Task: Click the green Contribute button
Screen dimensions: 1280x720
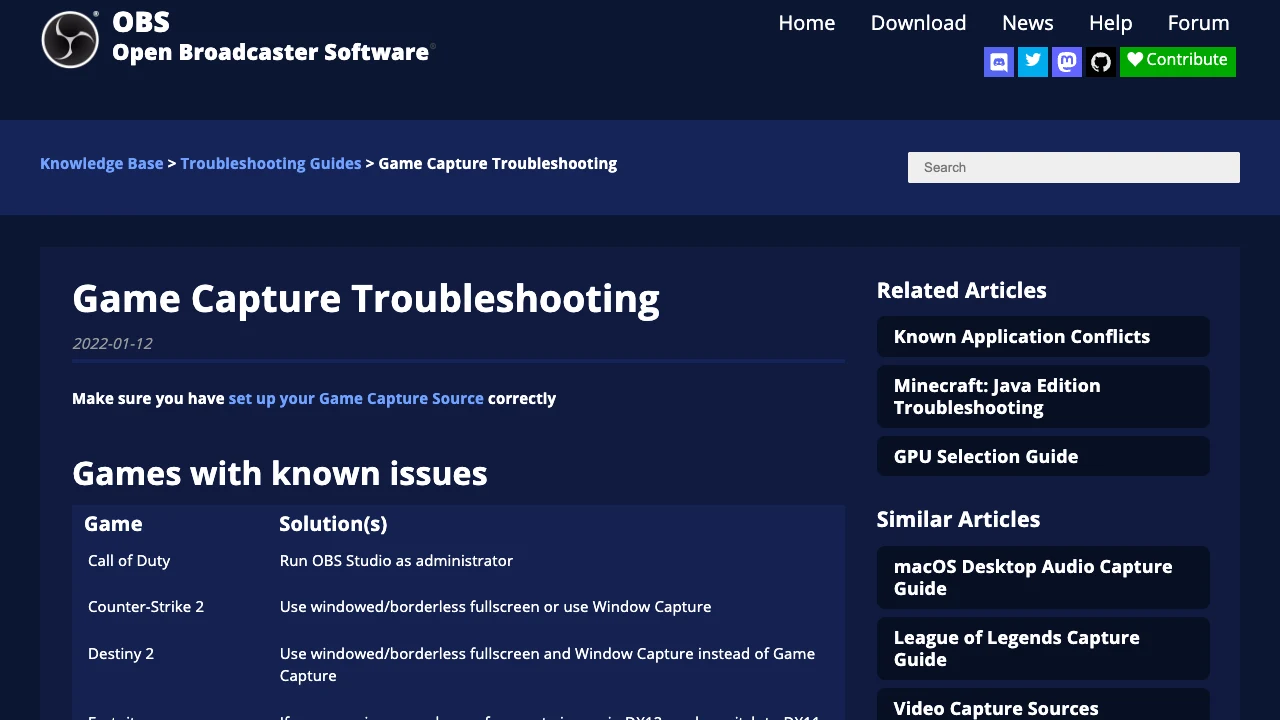Action: click(x=1178, y=61)
